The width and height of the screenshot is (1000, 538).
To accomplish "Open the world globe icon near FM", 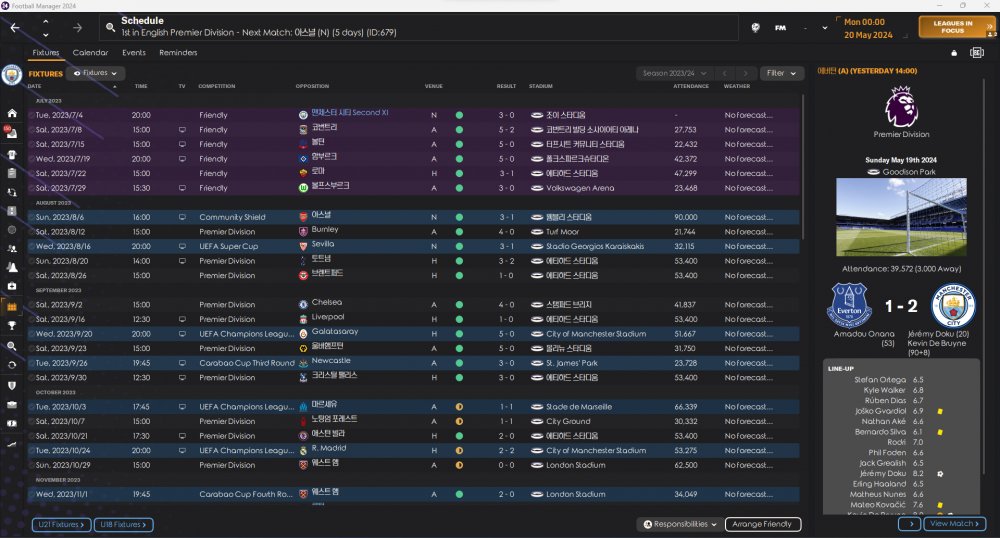I will point(755,28).
